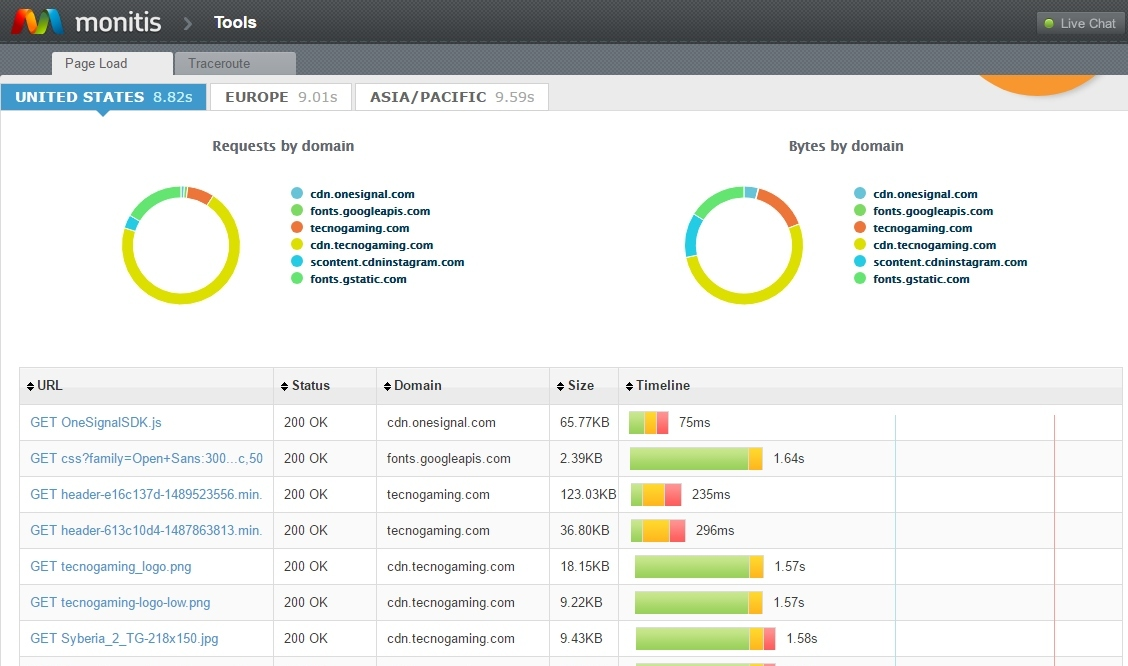Open GET css?family=Open+Sans request link
1128x666 pixels.
click(x=147, y=458)
